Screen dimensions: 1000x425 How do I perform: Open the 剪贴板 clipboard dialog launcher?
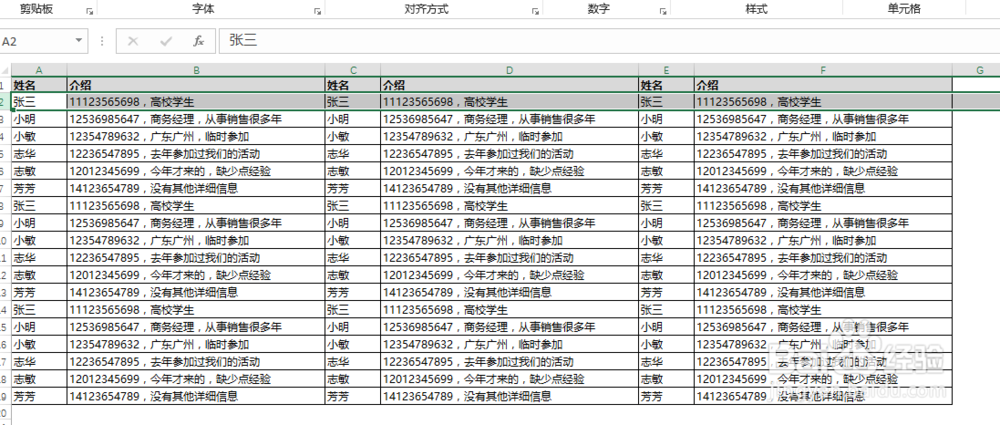[89, 11]
